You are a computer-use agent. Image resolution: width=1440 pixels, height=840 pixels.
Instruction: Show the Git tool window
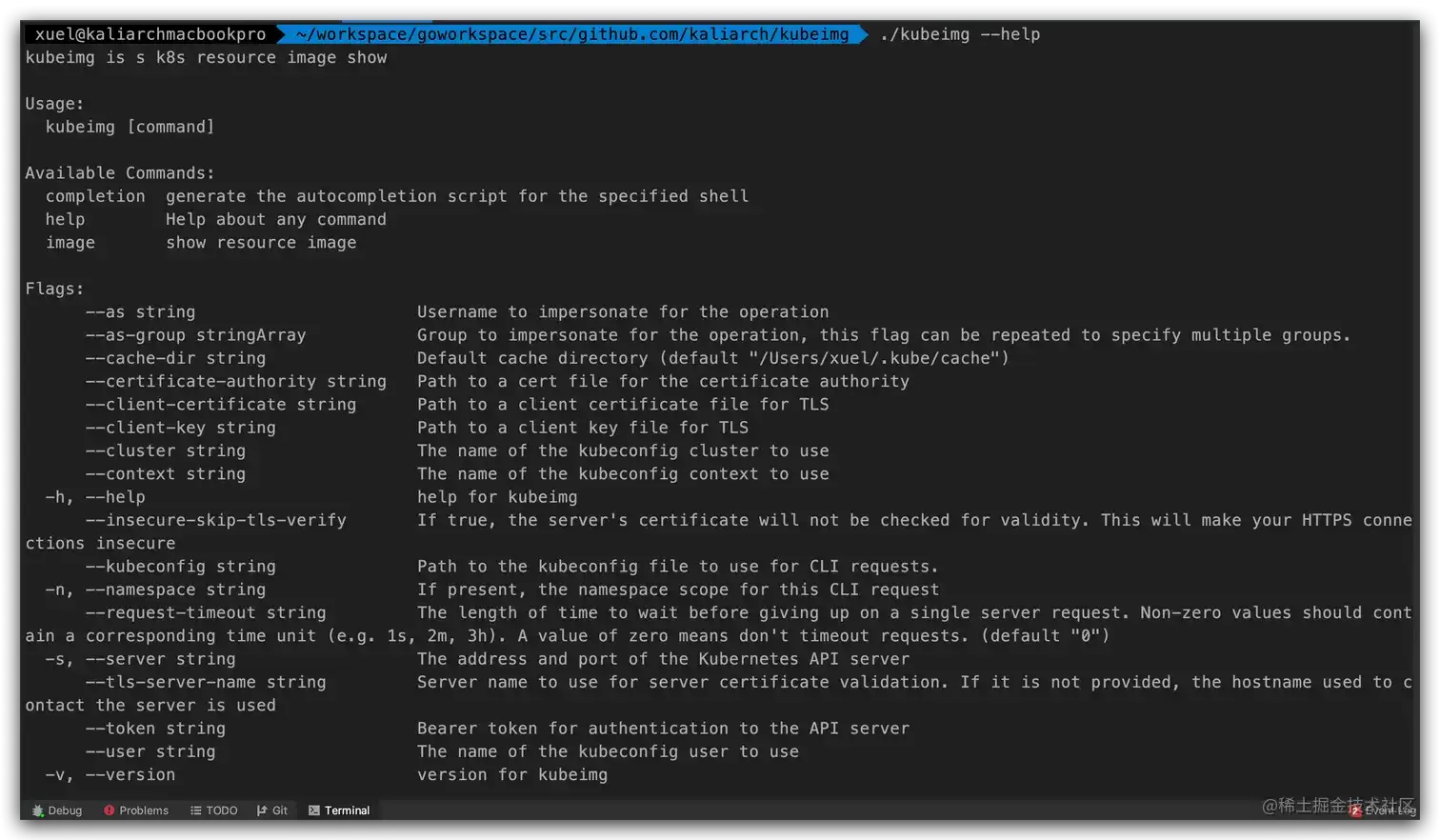tap(272, 810)
